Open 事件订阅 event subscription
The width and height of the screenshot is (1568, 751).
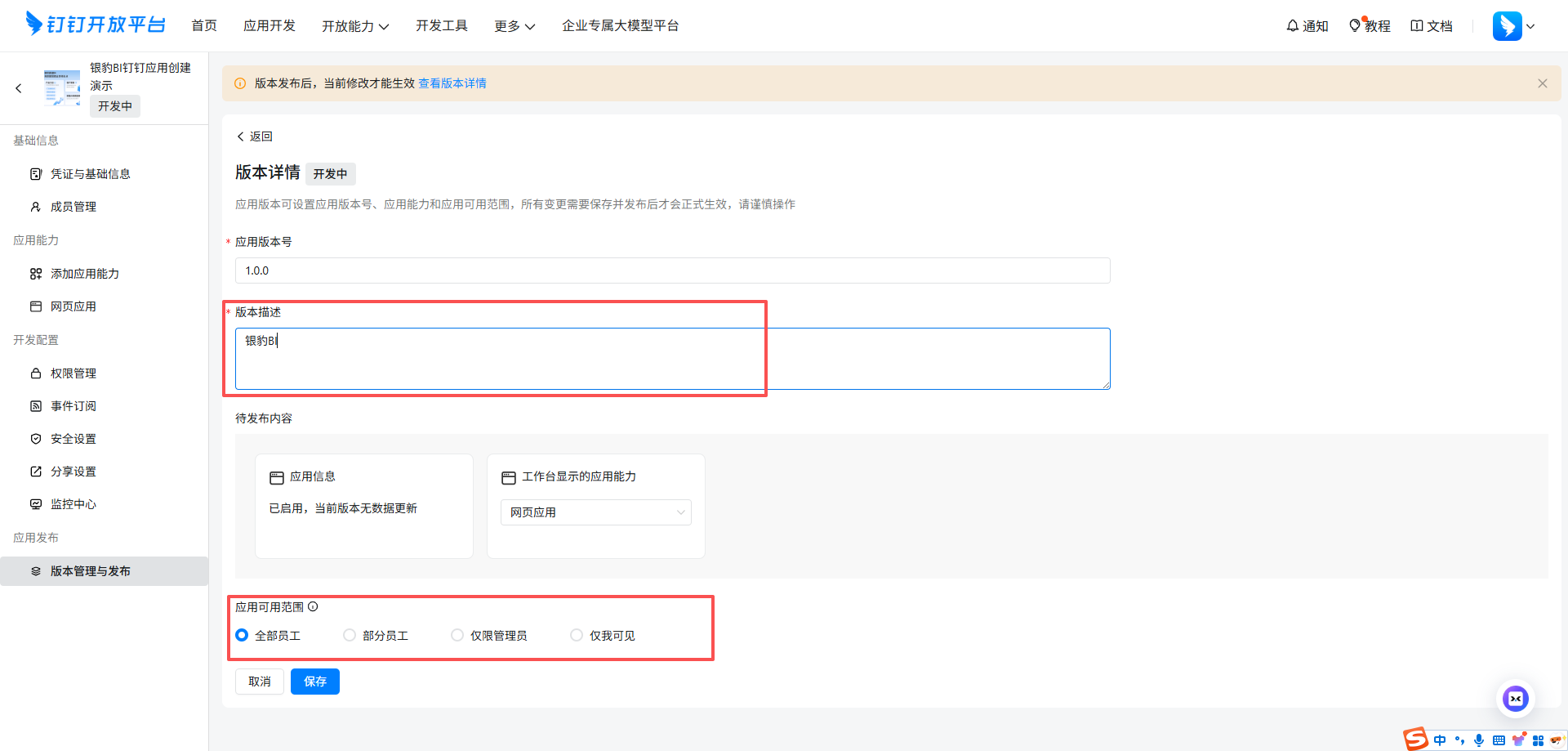73,405
